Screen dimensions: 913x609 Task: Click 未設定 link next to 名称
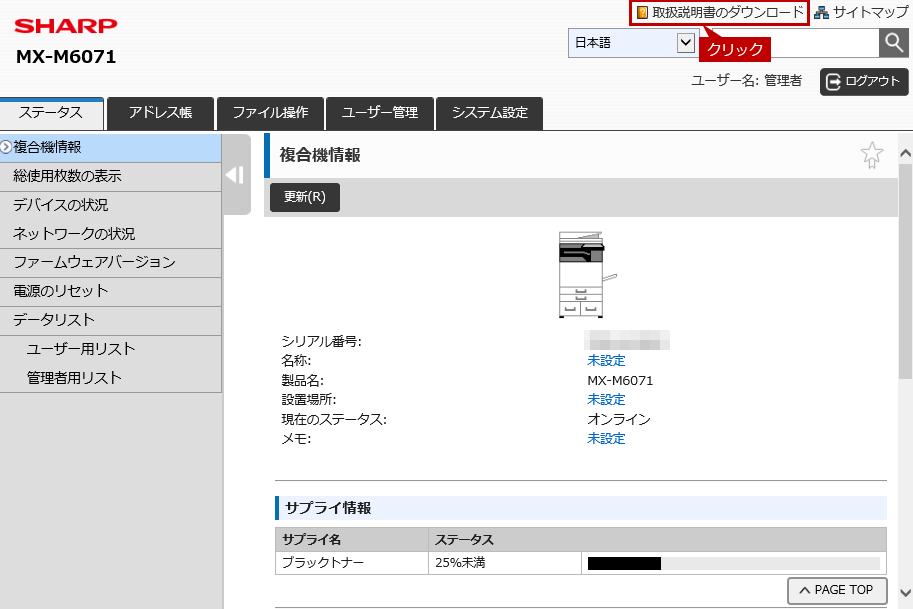[x=606, y=360]
